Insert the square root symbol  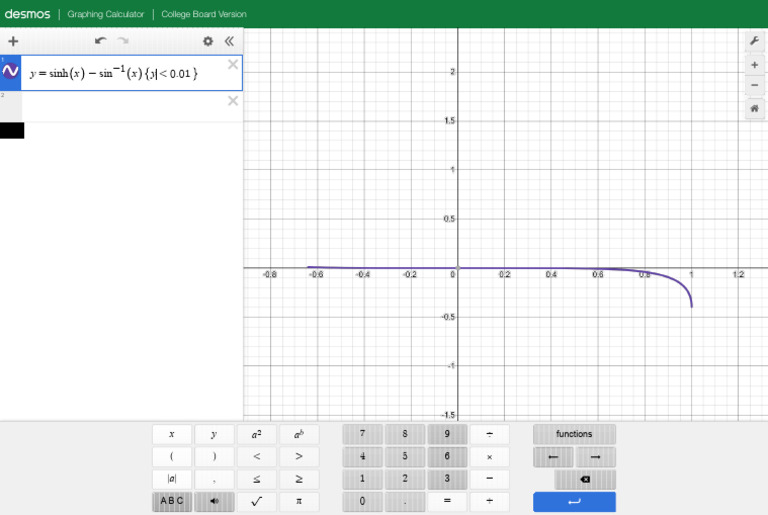tap(257, 501)
